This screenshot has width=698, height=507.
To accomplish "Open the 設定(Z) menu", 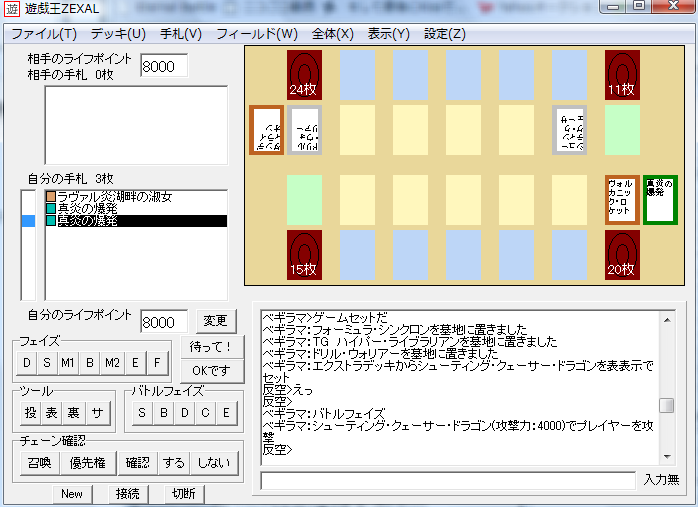I will tap(445, 34).
